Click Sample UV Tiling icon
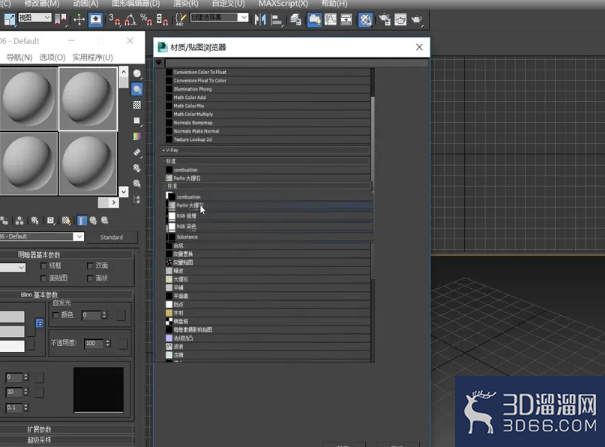Image resolution: width=605 pixels, height=447 pixels. 137,121
